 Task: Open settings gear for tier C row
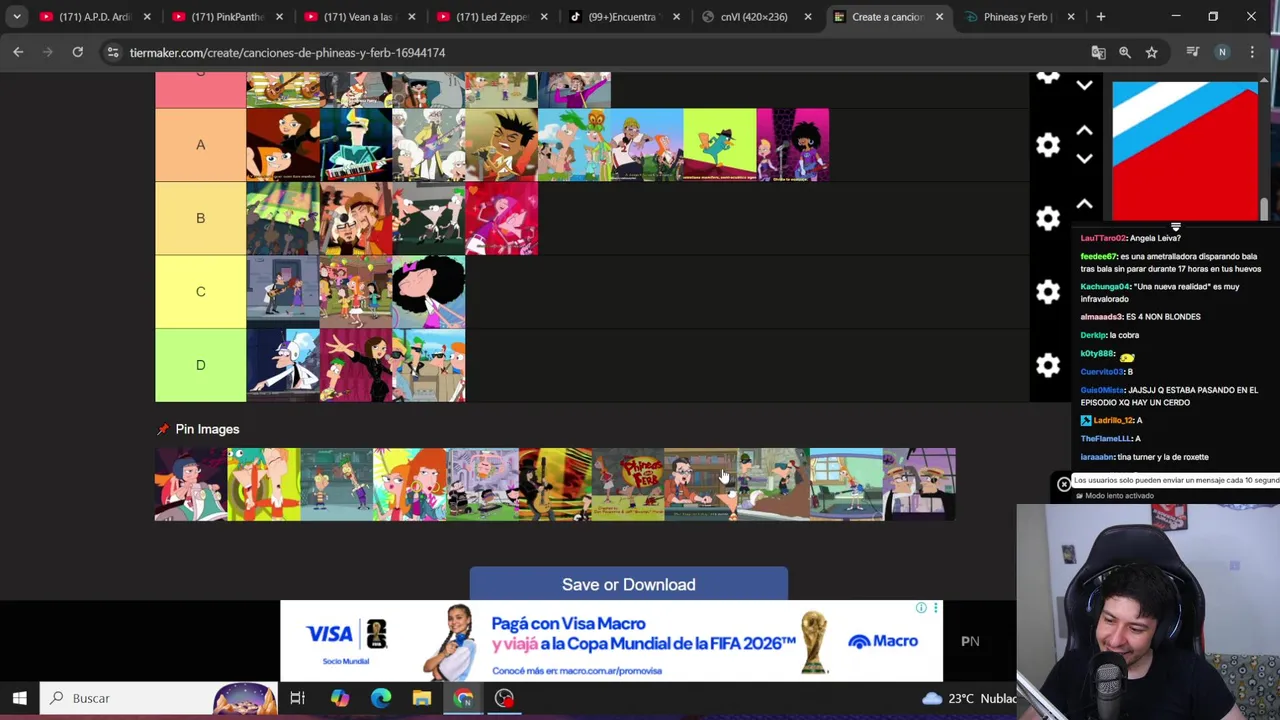point(1047,291)
